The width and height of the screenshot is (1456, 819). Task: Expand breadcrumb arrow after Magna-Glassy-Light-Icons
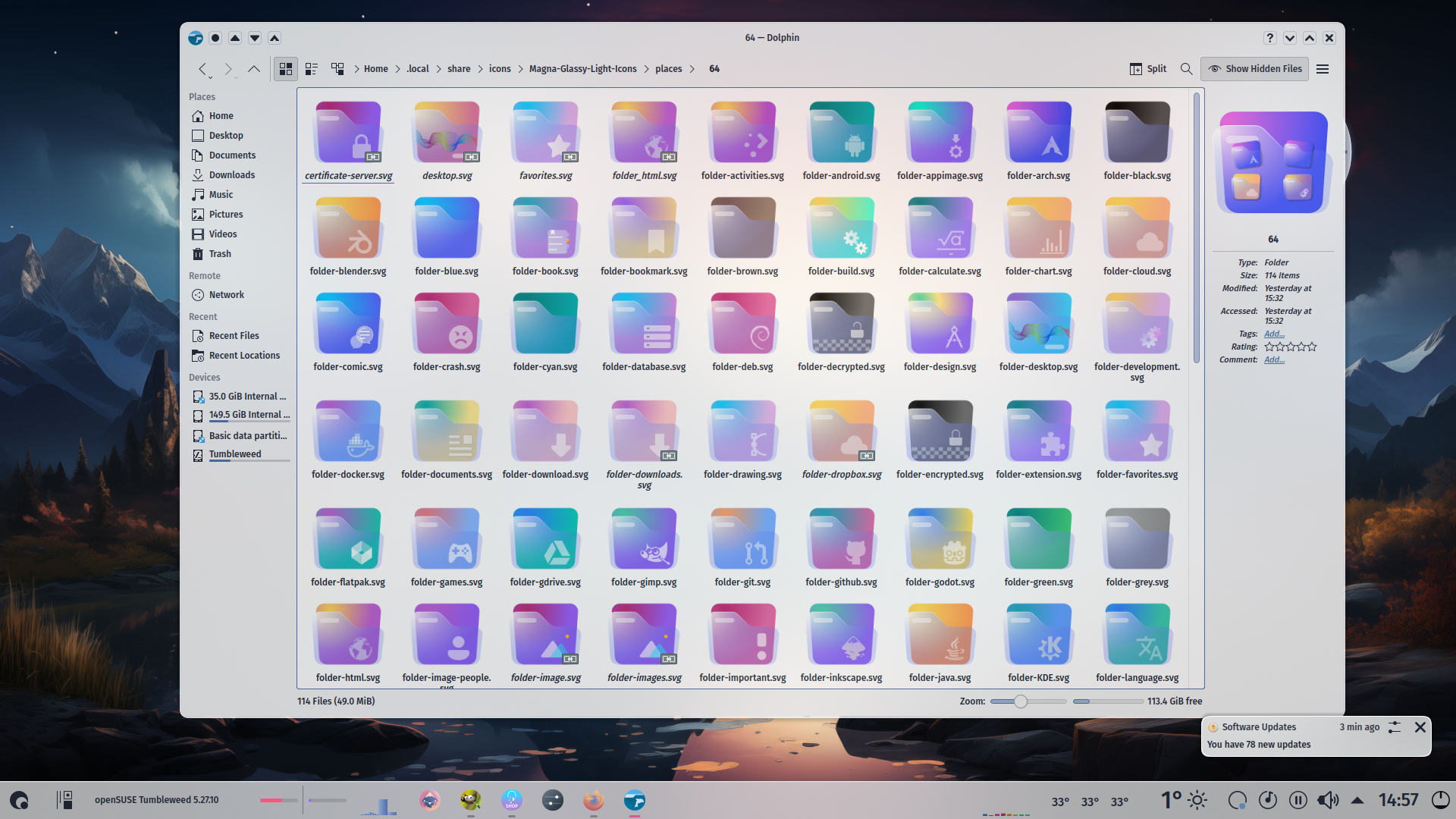(x=646, y=69)
